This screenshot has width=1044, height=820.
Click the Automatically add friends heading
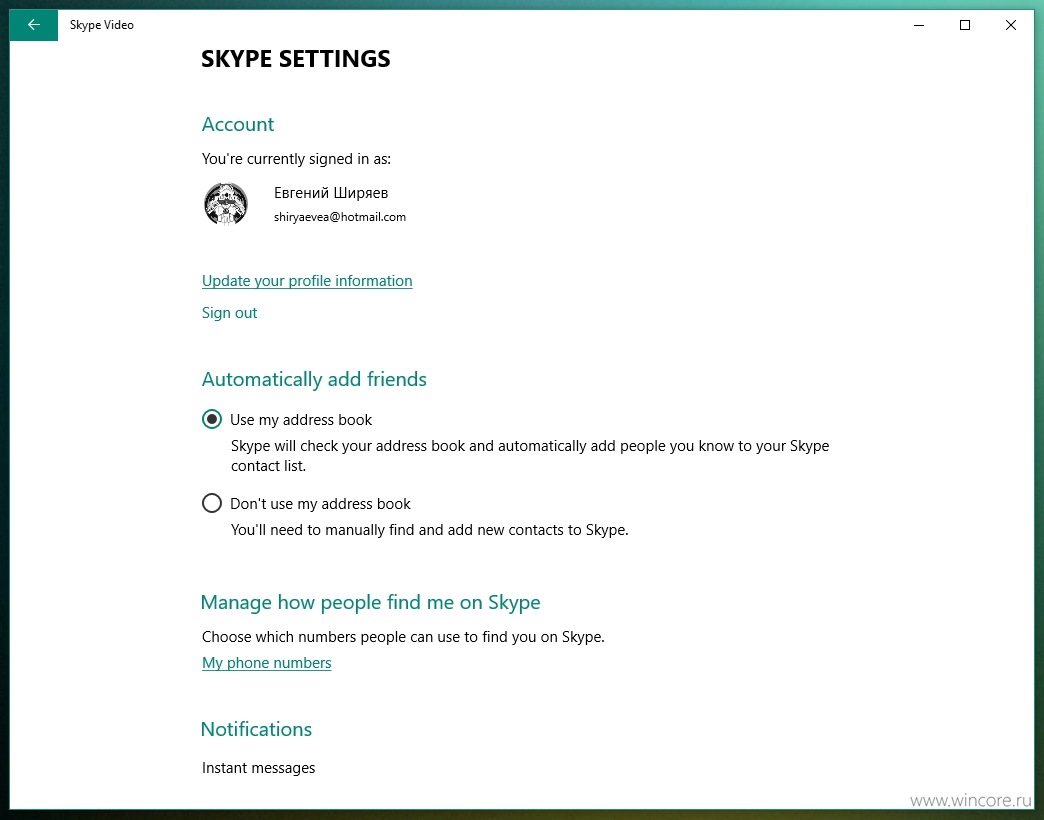314,379
